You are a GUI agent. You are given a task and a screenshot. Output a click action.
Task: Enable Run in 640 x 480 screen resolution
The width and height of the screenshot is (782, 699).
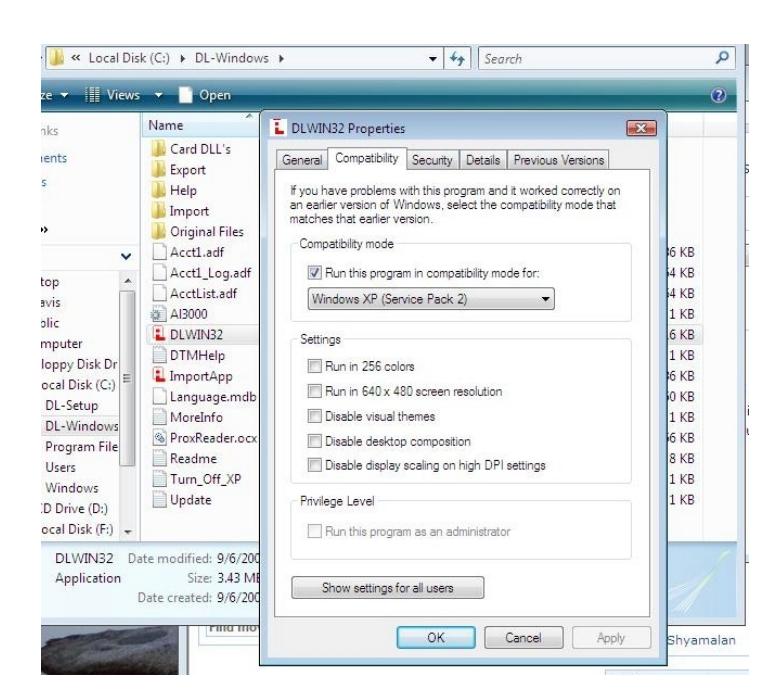(314, 391)
